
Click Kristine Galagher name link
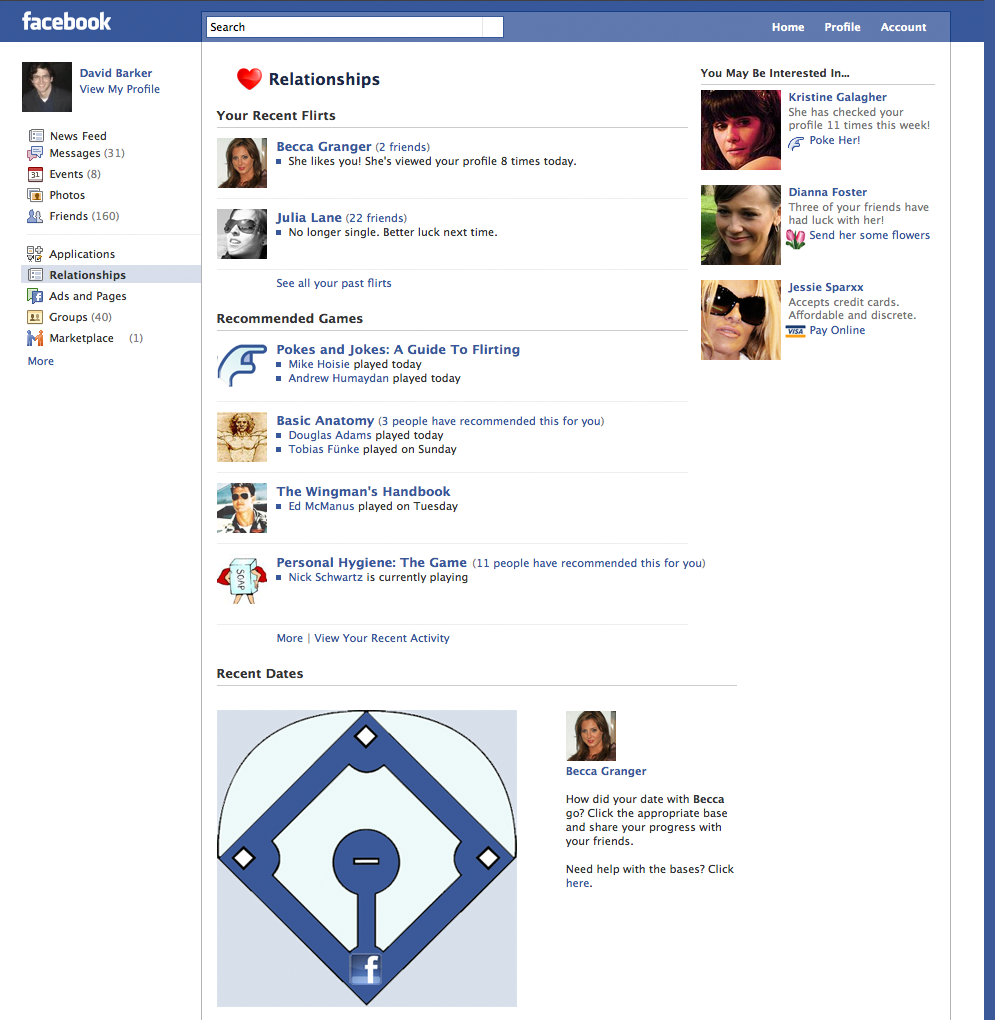pos(838,97)
